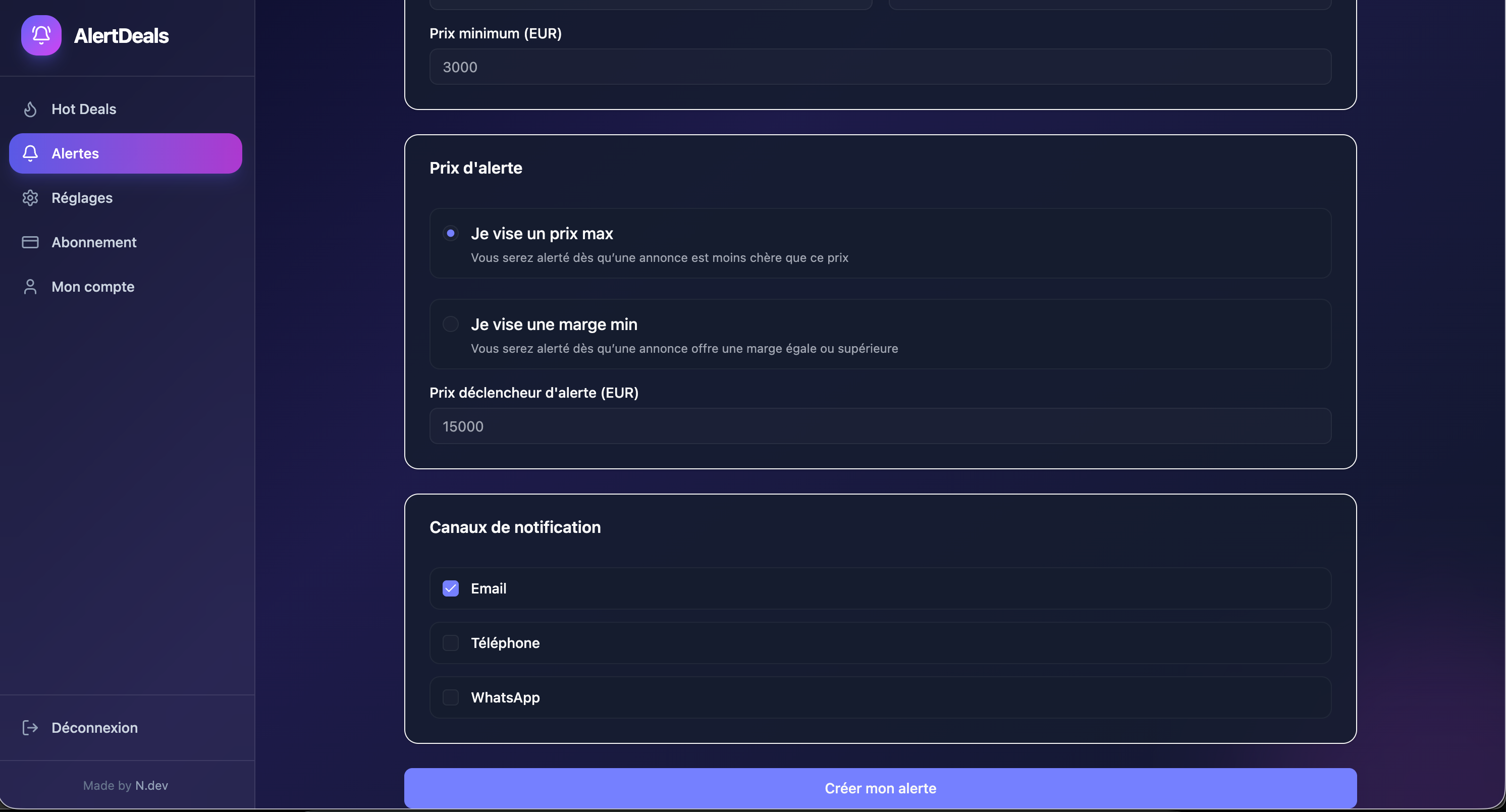The width and height of the screenshot is (1506, 812).
Task: Select the Alertes sidebar entry
Action: point(126,153)
